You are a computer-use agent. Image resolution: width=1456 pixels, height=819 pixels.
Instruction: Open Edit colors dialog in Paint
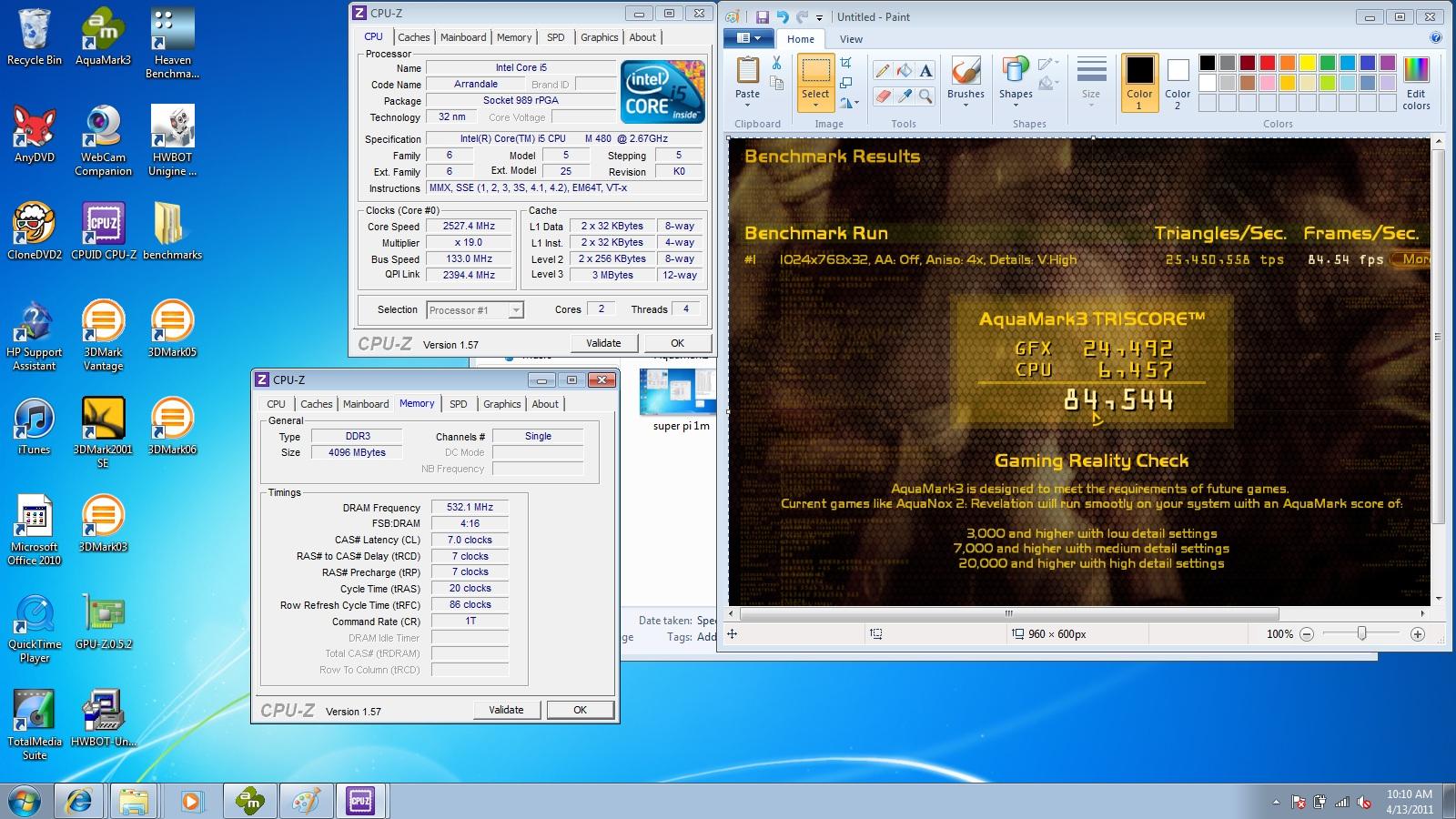point(1416,83)
